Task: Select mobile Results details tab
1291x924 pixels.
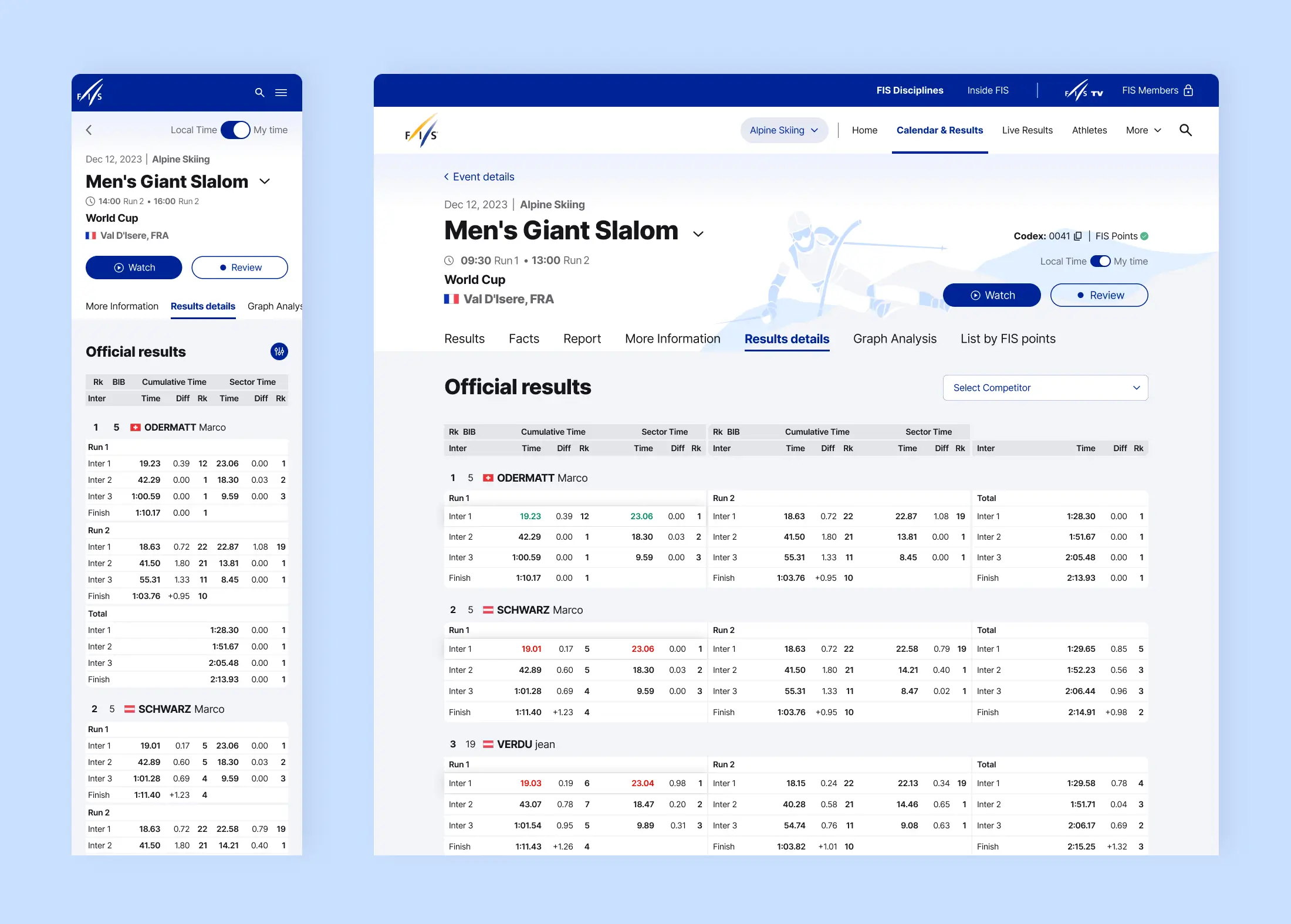Action: 203,306
